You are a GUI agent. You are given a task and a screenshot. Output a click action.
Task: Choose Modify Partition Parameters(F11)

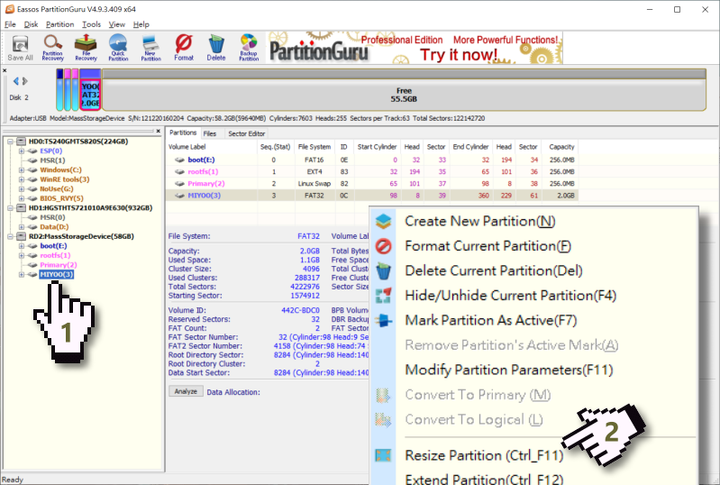tap(509, 370)
